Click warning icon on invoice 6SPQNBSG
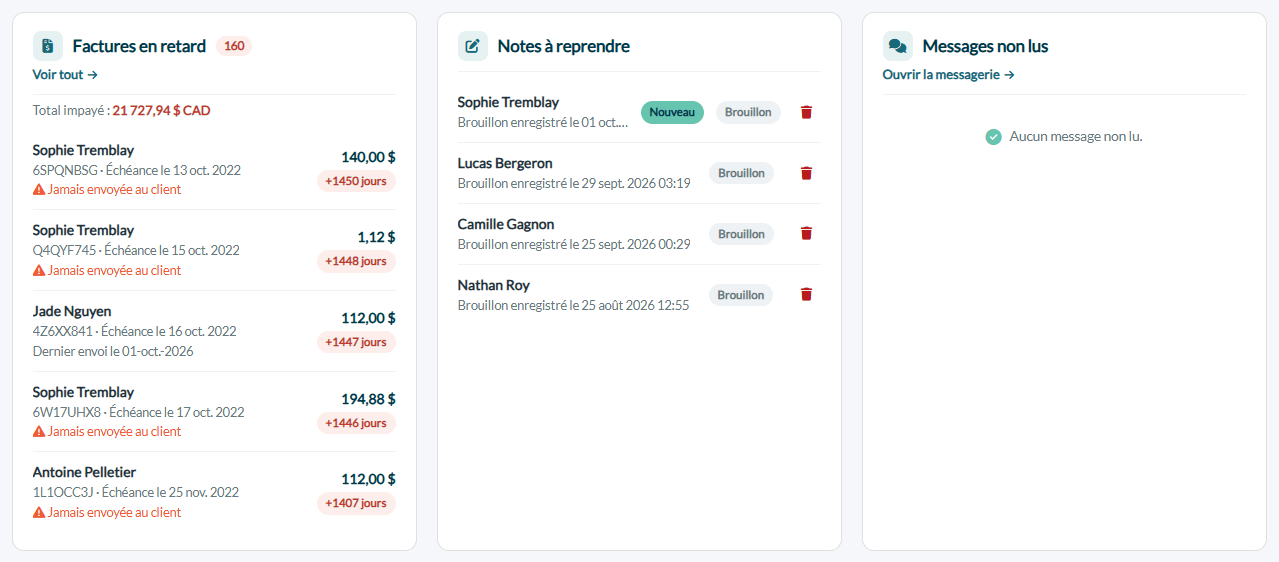Viewport: 1279px width, 562px height. click(x=39, y=189)
